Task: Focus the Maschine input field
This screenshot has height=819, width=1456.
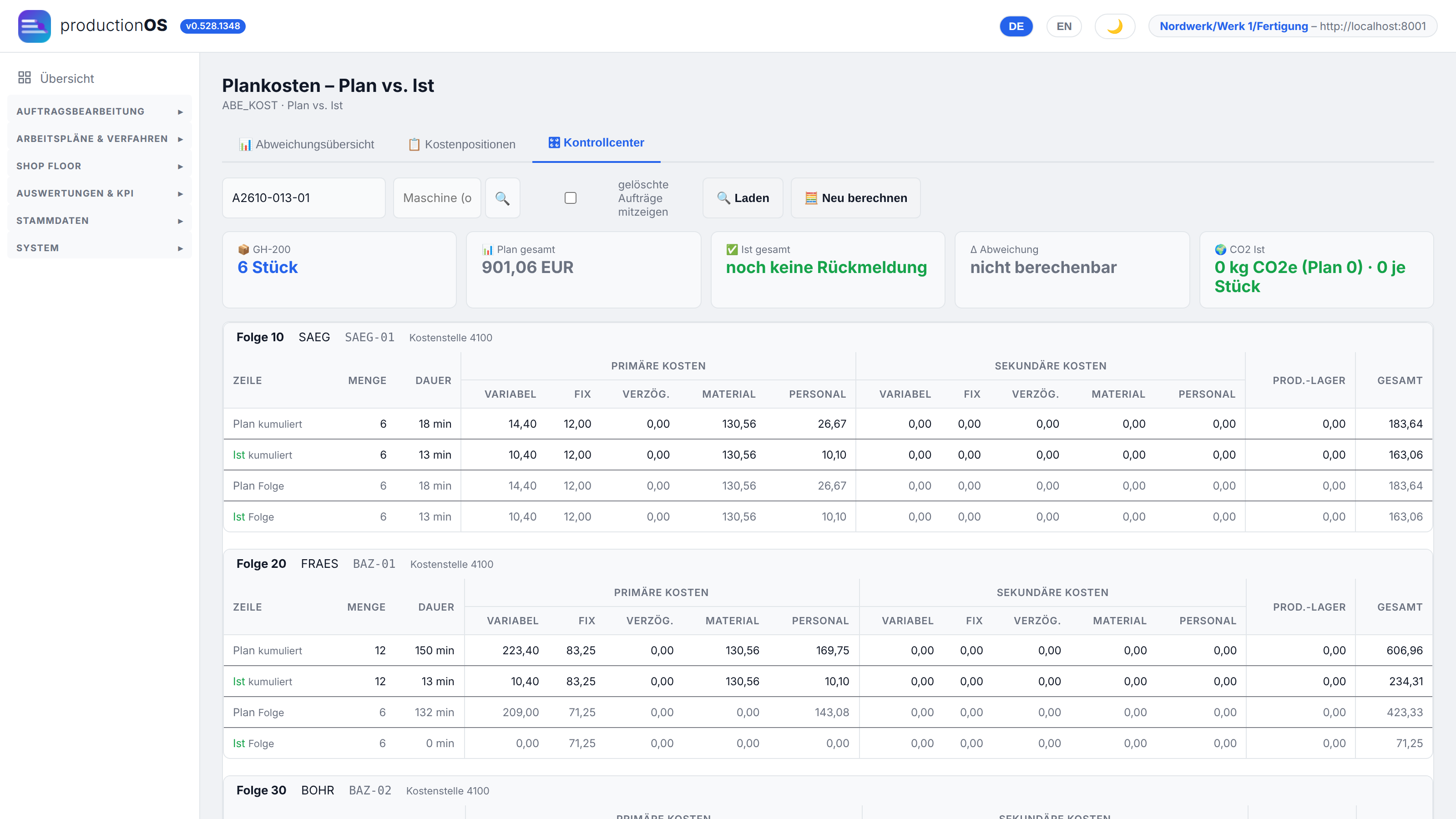Action: (x=437, y=198)
